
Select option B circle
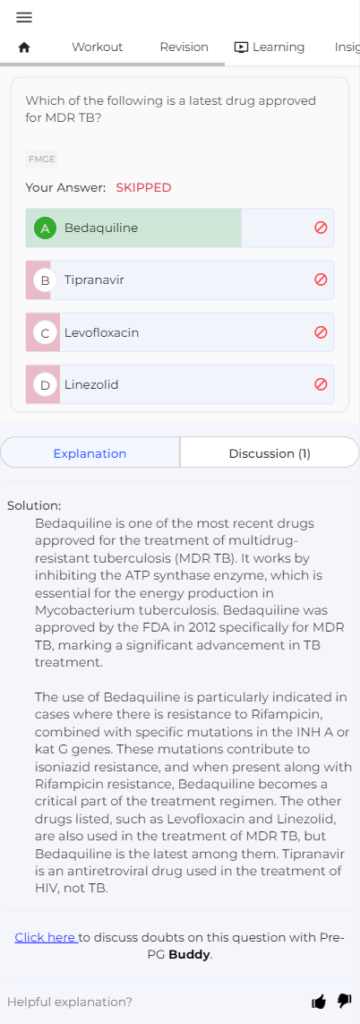45,280
